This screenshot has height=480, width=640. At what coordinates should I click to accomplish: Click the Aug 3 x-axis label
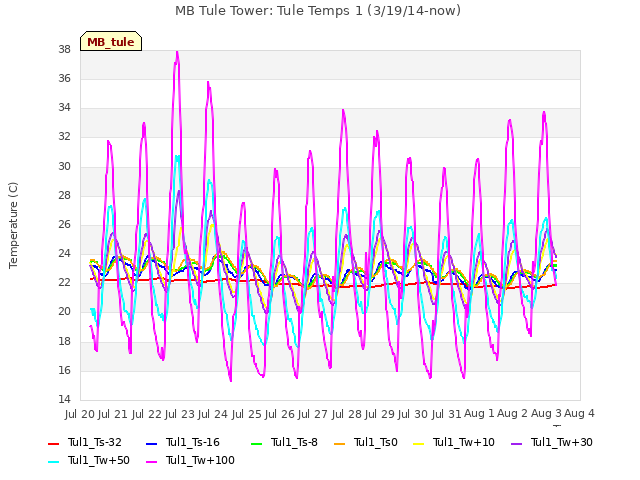tap(547, 413)
